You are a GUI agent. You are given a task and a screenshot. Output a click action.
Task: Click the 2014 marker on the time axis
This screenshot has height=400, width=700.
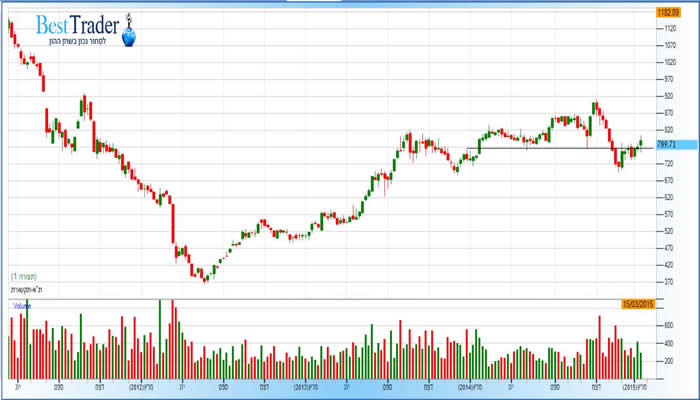(x=470, y=385)
